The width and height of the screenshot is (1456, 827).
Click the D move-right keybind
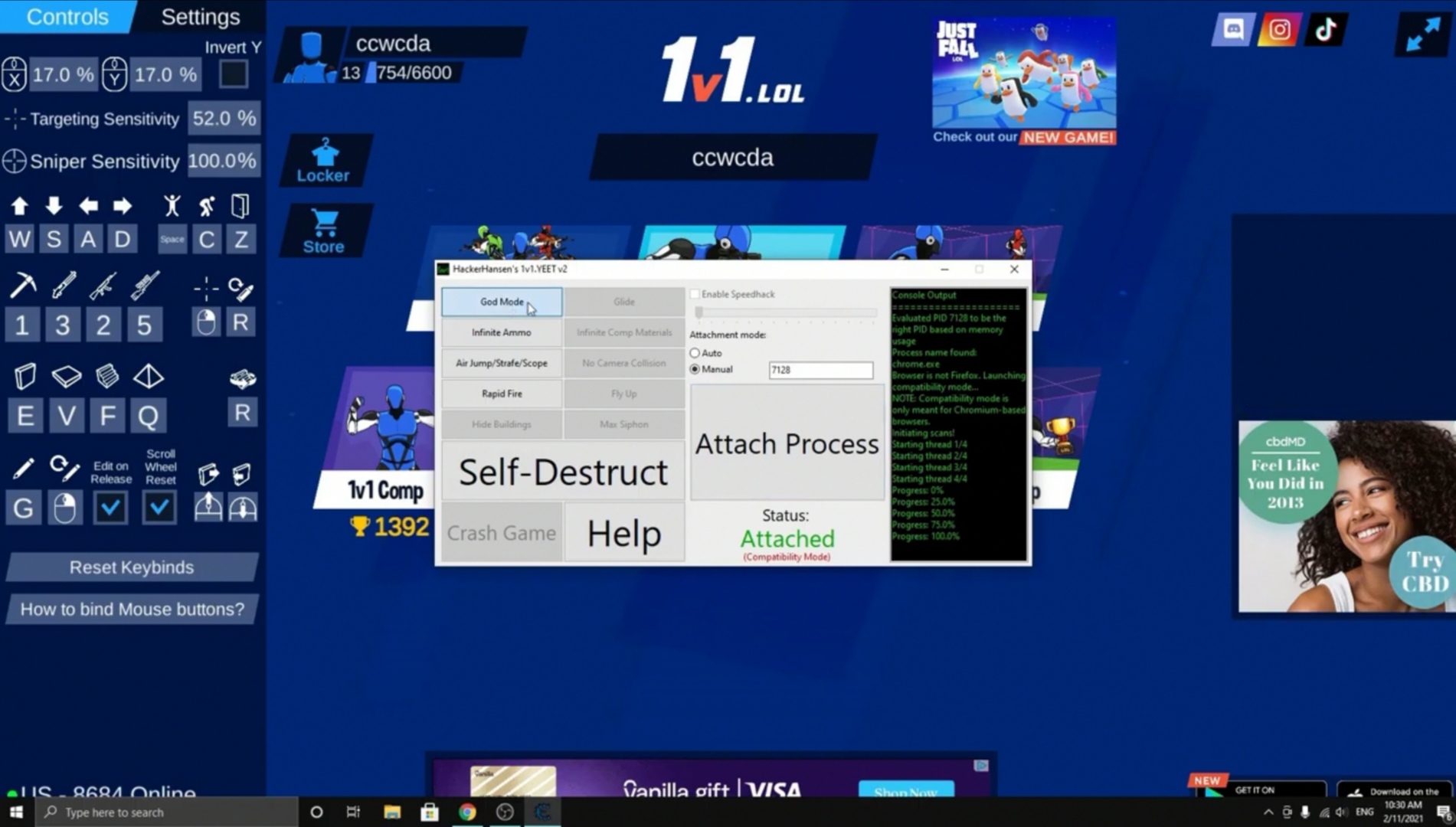click(x=123, y=240)
